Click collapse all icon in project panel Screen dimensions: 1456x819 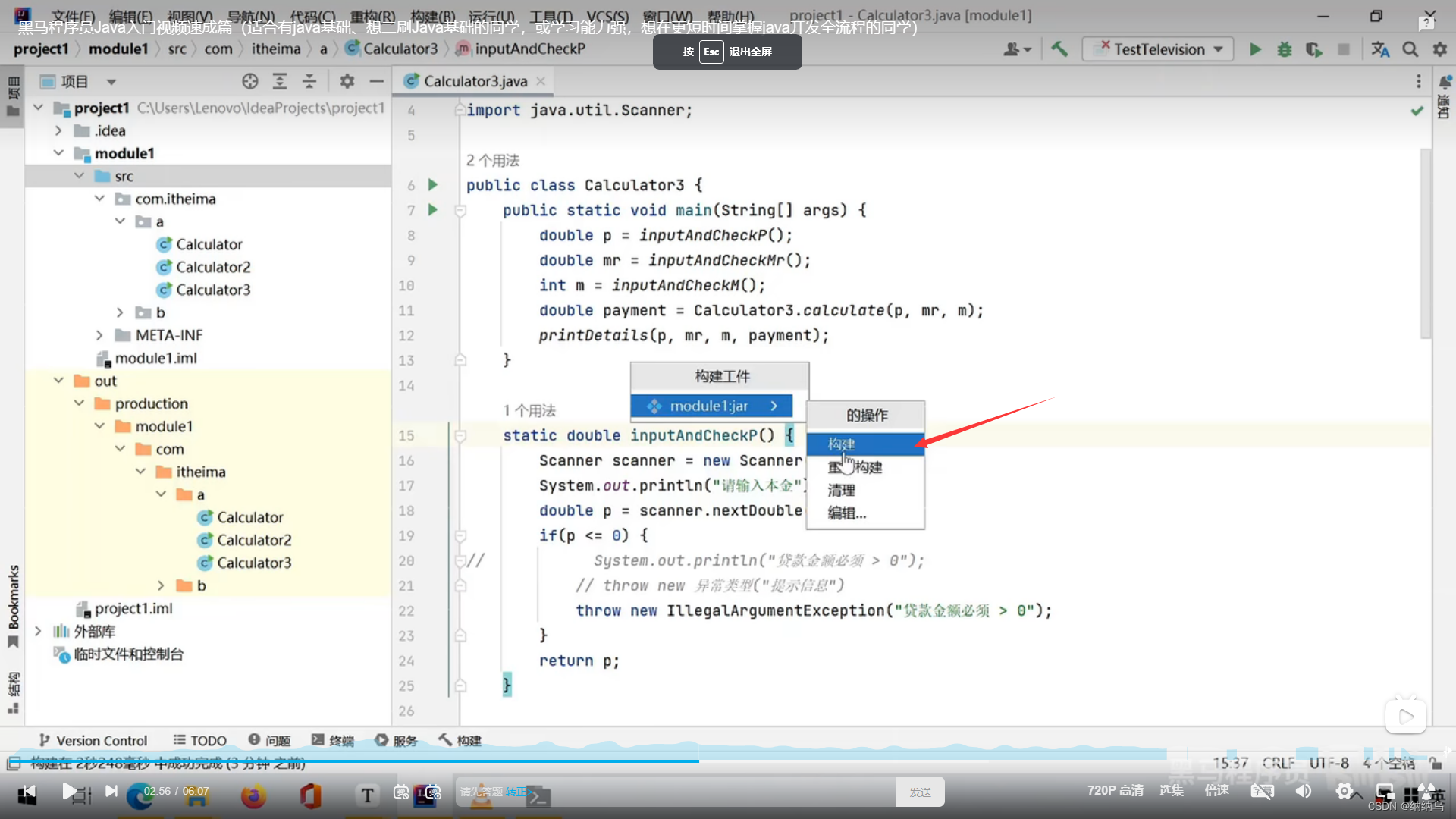[x=309, y=81]
